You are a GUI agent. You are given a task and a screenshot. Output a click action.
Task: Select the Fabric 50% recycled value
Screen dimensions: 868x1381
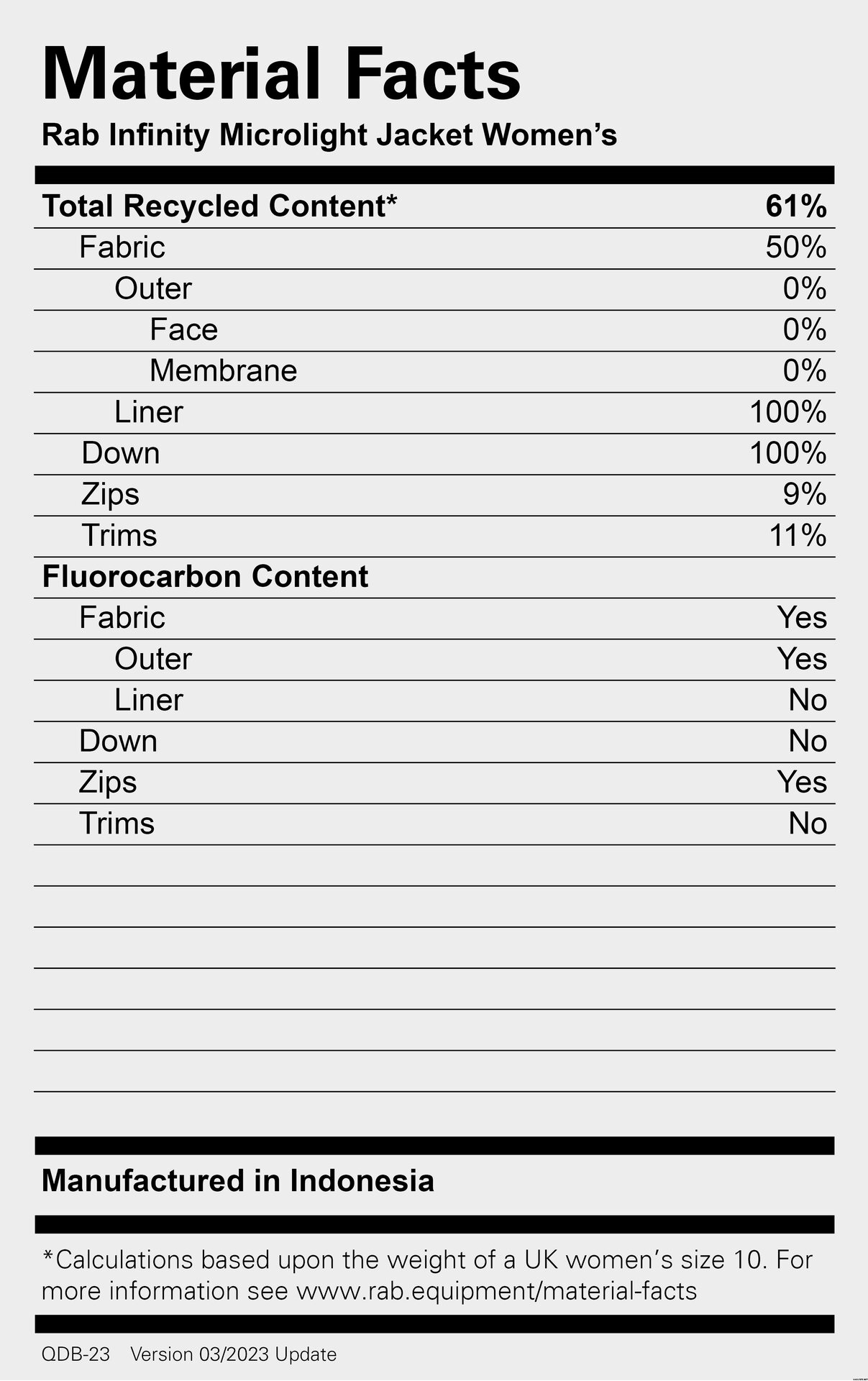pyautogui.click(x=796, y=247)
